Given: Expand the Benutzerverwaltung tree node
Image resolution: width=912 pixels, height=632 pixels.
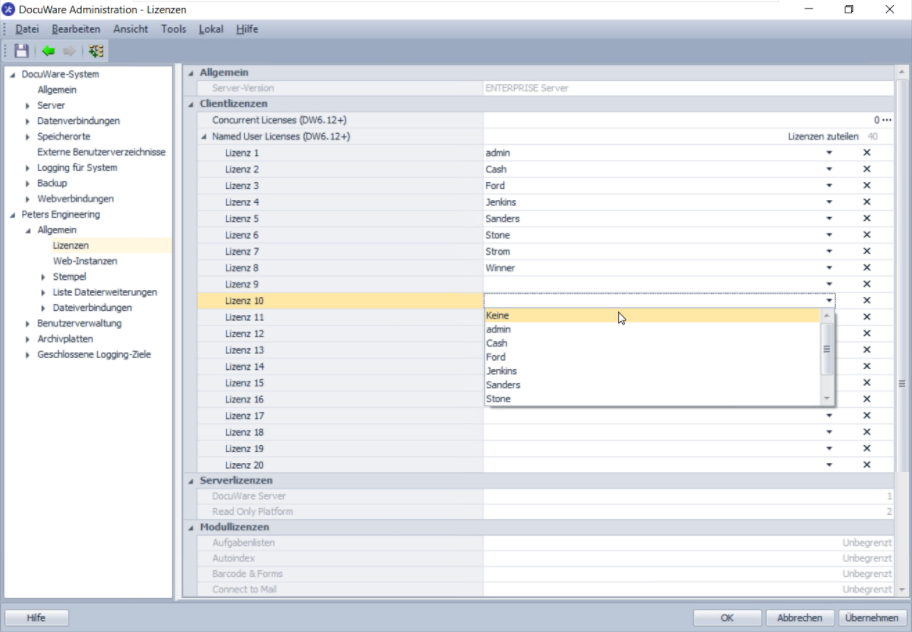Looking at the screenshot, I should click(28, 324).
